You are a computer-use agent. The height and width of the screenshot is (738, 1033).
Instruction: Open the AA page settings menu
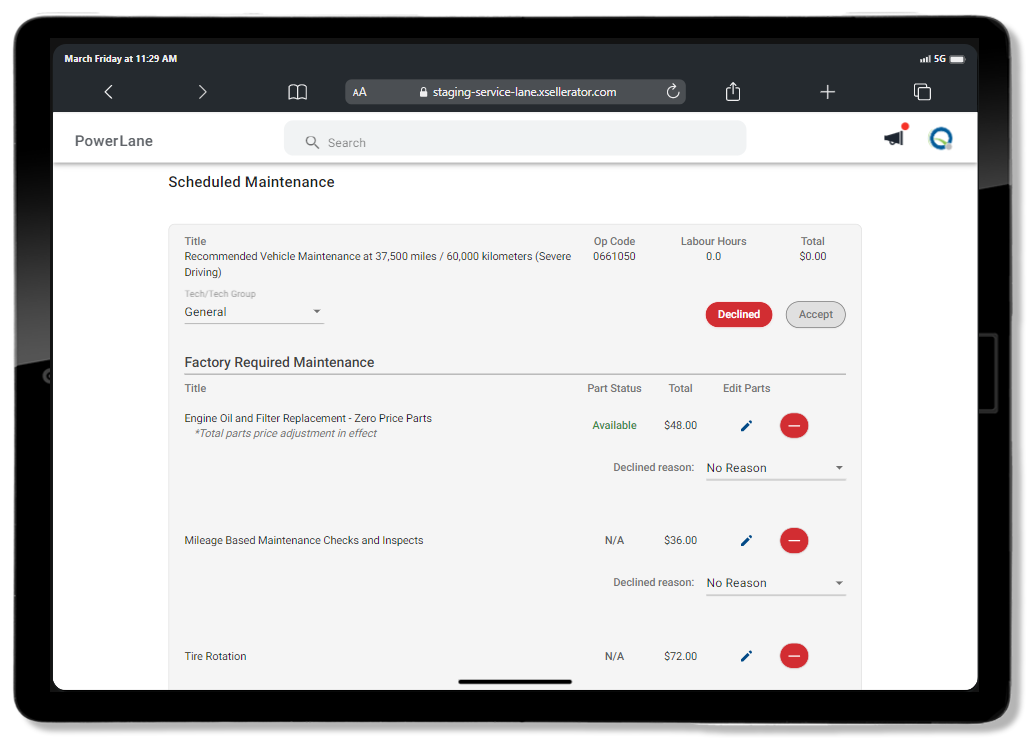(x=359, y=91)
